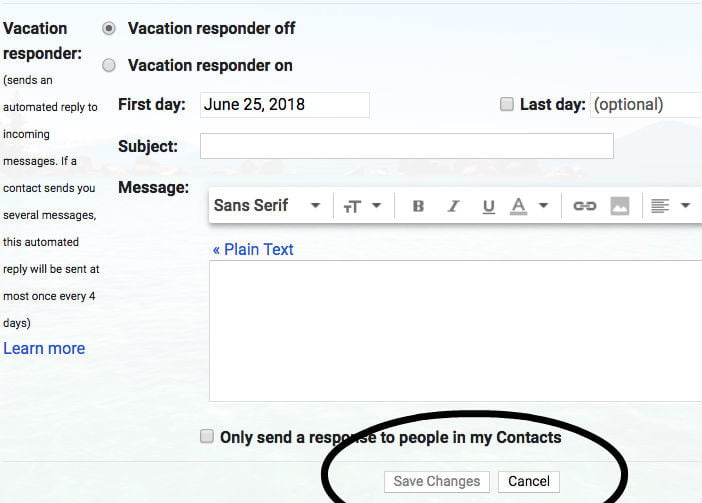Select Vacation responder off radio button
The width and height of the screenshot is (702, 503).
tap(109, 29)
